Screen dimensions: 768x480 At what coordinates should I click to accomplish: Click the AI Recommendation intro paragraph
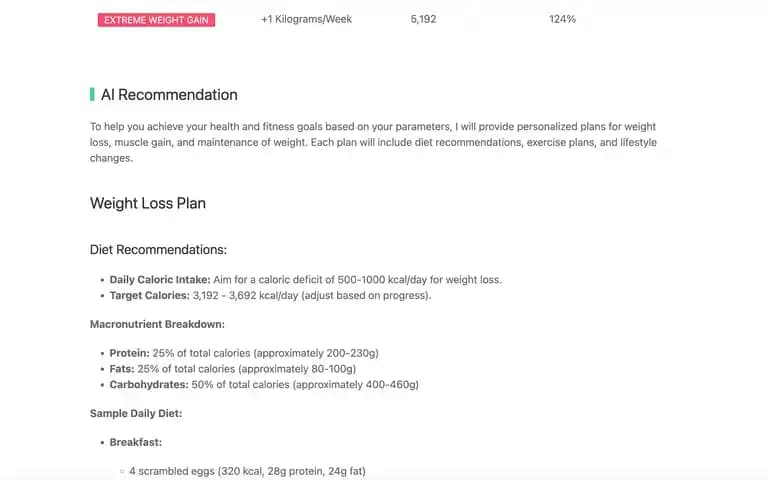tap(373, 142)
